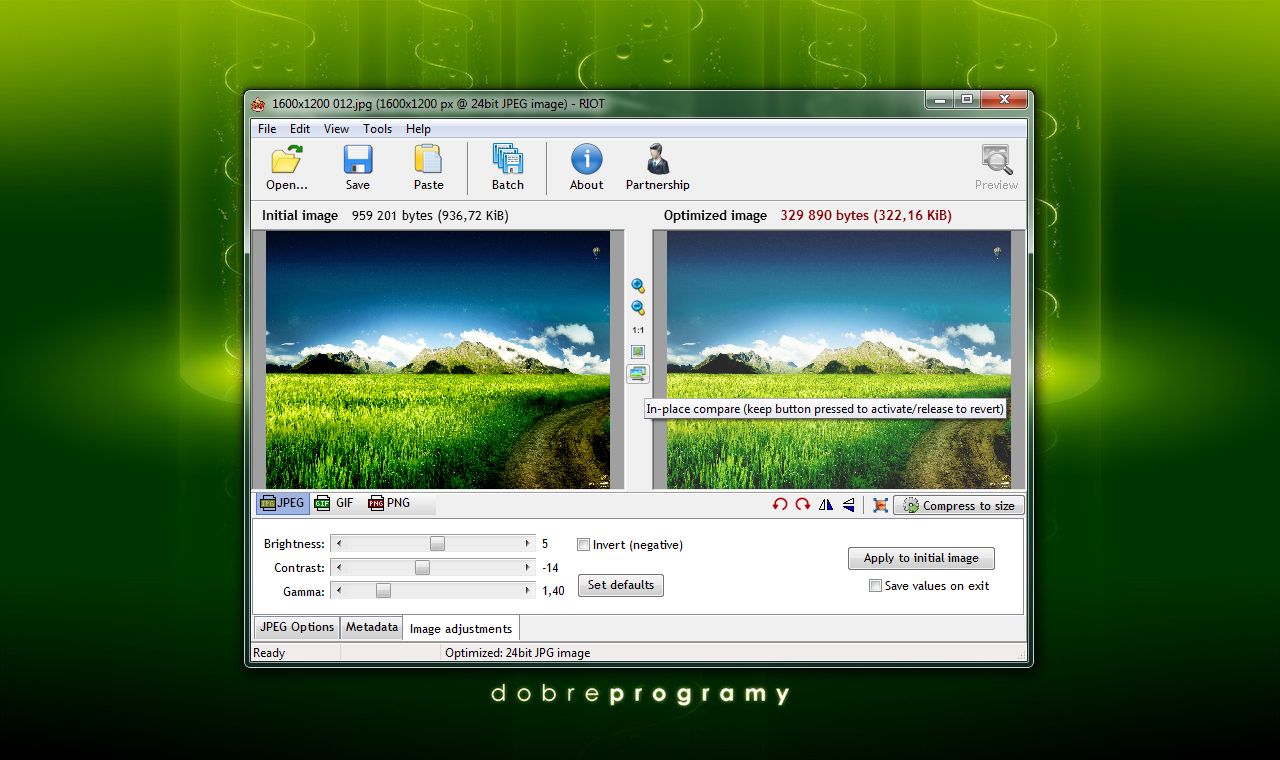1280x760 pixels.
Task: Select JPEG output format
Action: point(282,503)
